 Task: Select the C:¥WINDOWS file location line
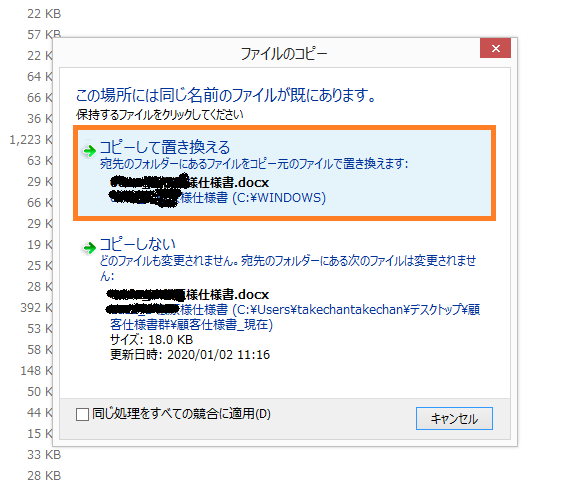point(218,198)
